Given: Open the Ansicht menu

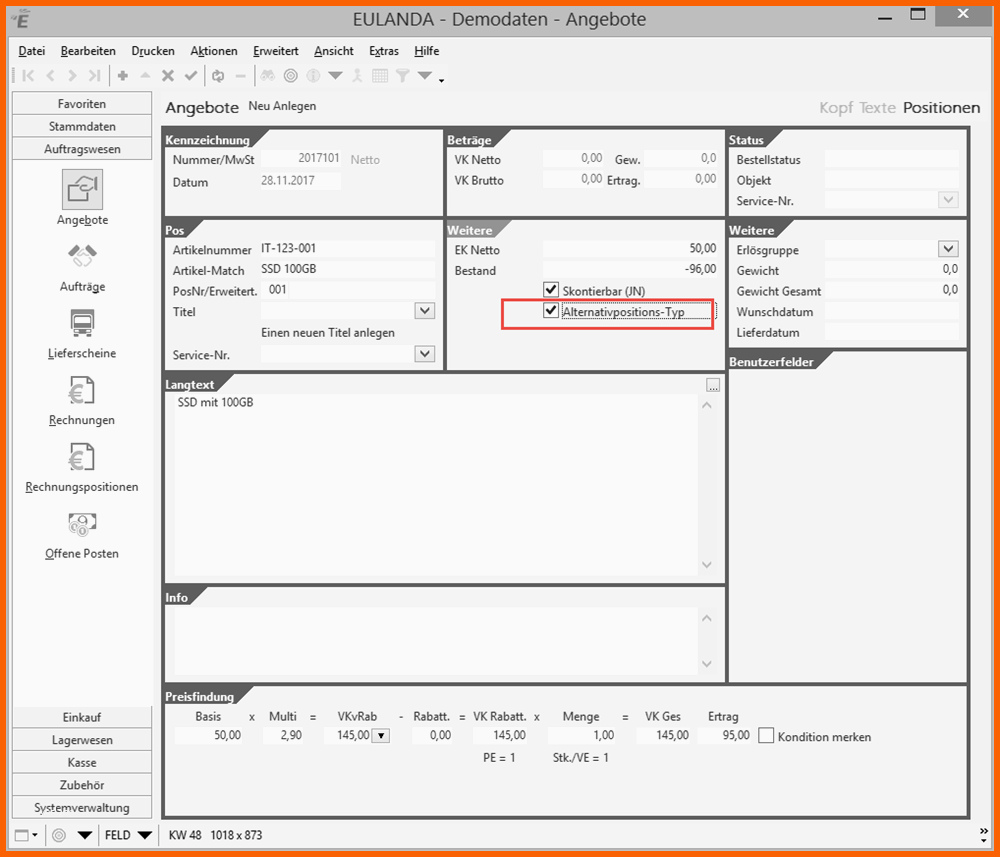Looking at the screenshot, I should click(x=334, y=51).
